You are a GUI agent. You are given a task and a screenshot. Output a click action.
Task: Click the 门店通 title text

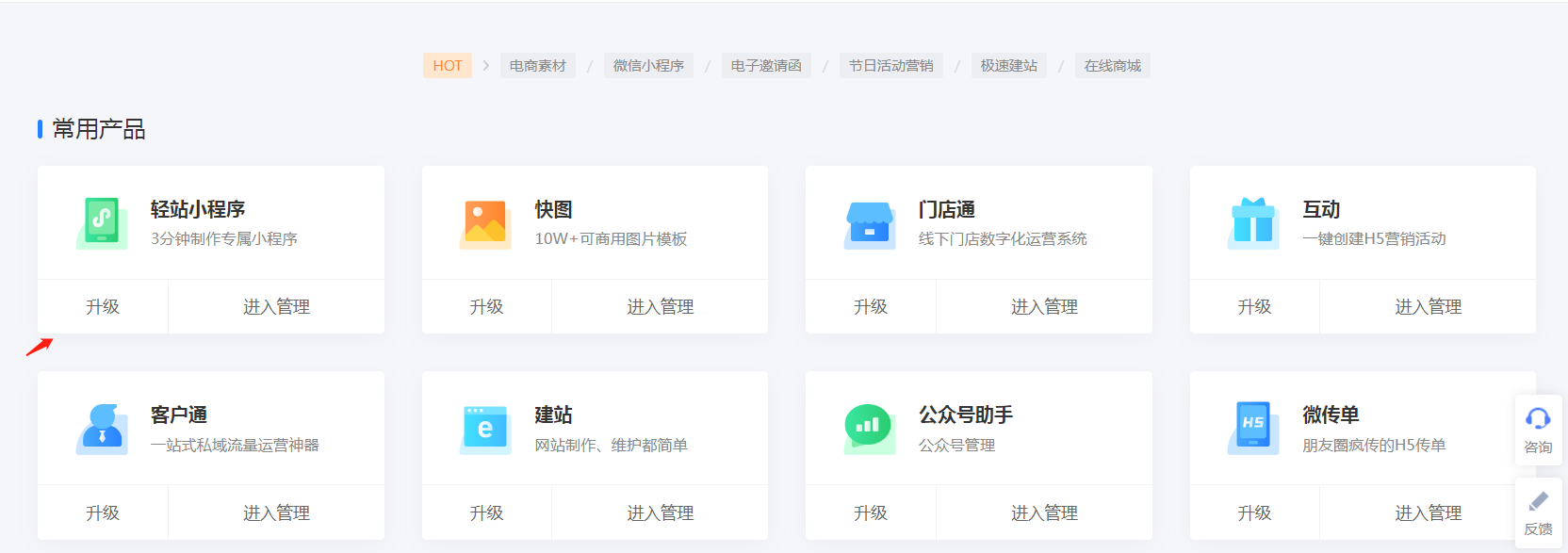[x=947, y=209]
